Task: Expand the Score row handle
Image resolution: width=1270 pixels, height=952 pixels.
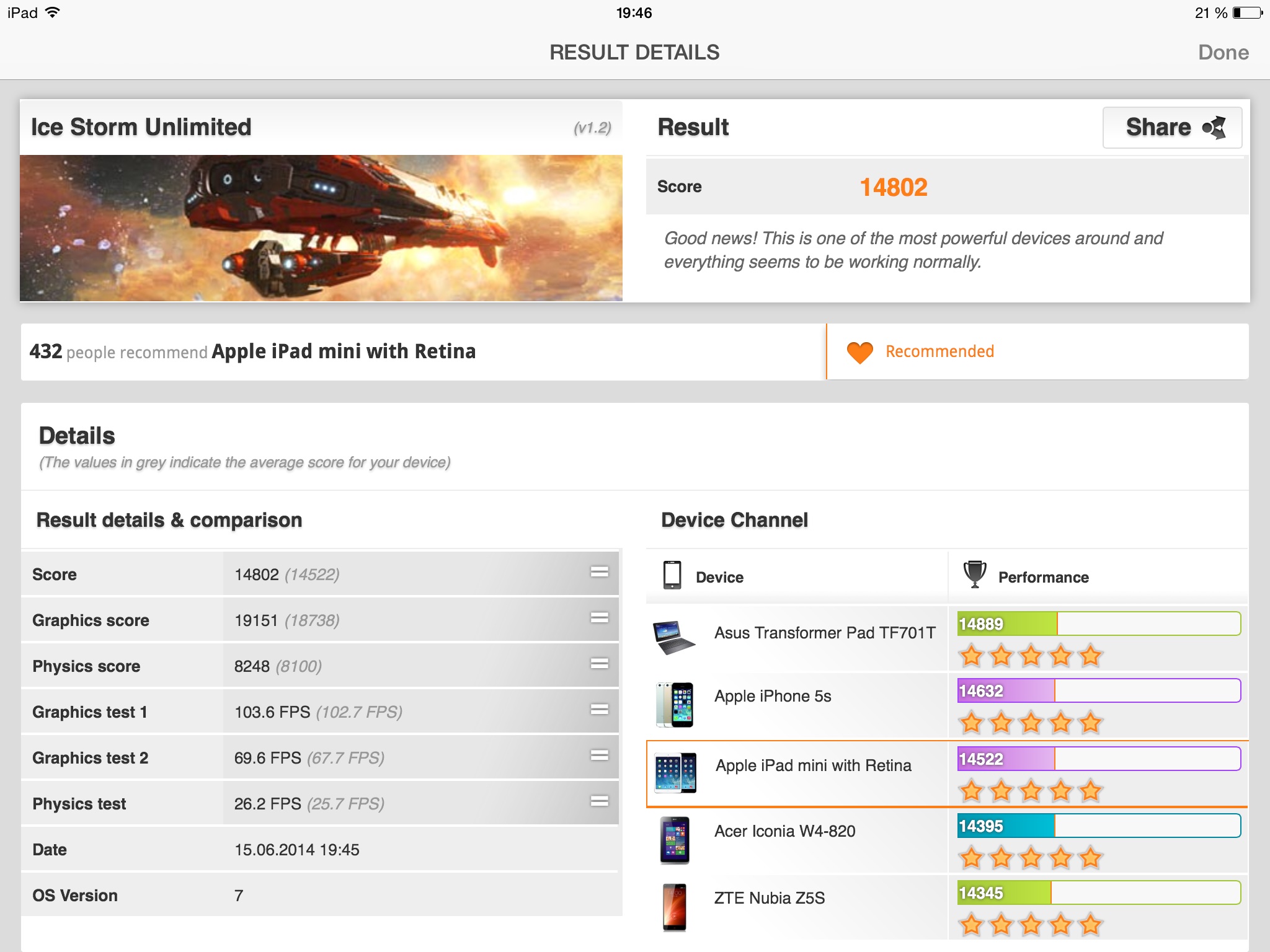Action: (x=599, y=571)
